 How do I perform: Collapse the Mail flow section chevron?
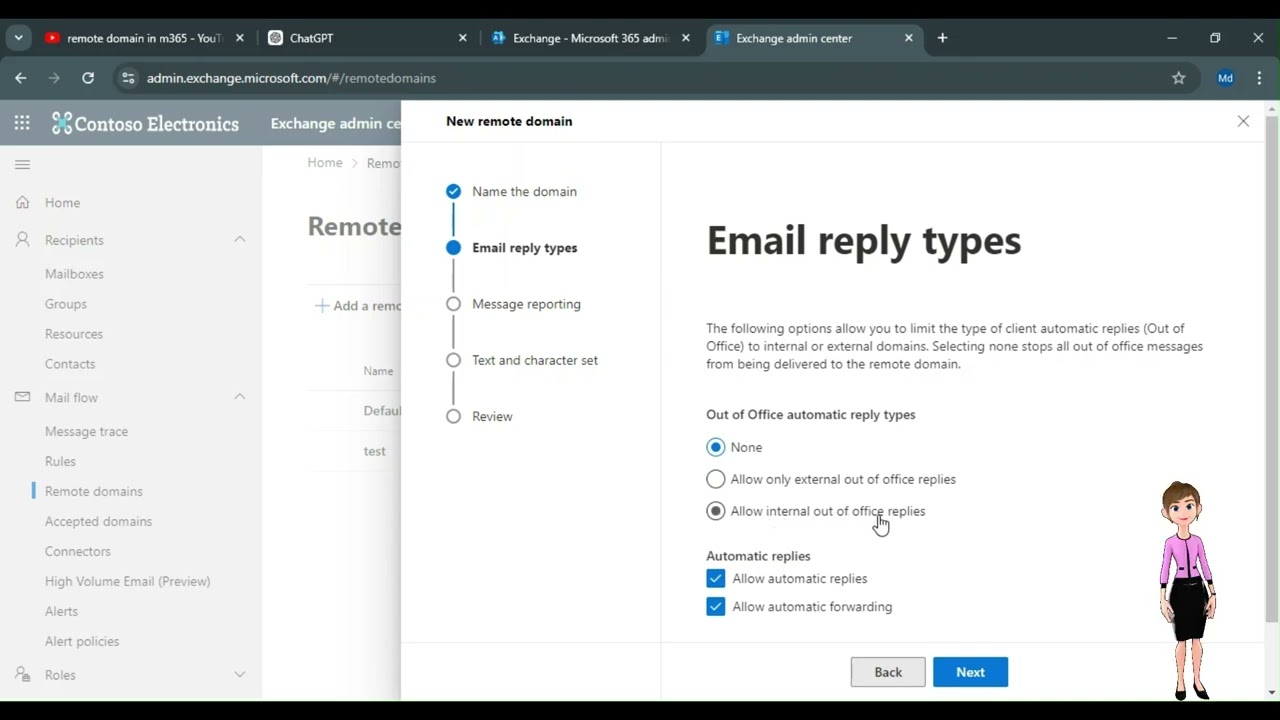(x=240, y=397)
